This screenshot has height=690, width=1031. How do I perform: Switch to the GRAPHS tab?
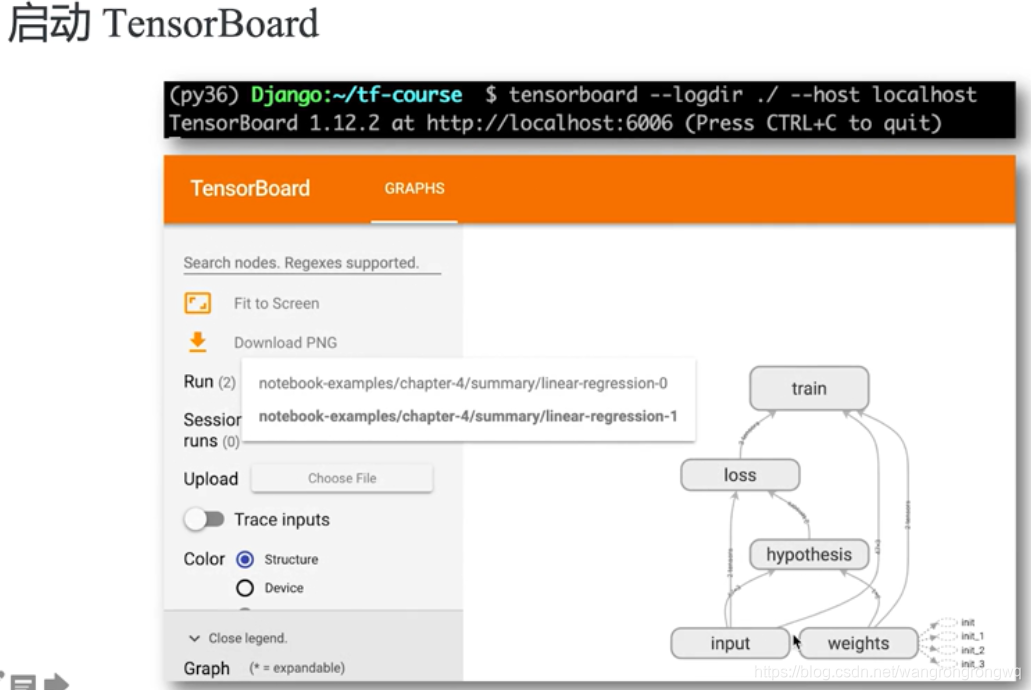click(414, 189)
